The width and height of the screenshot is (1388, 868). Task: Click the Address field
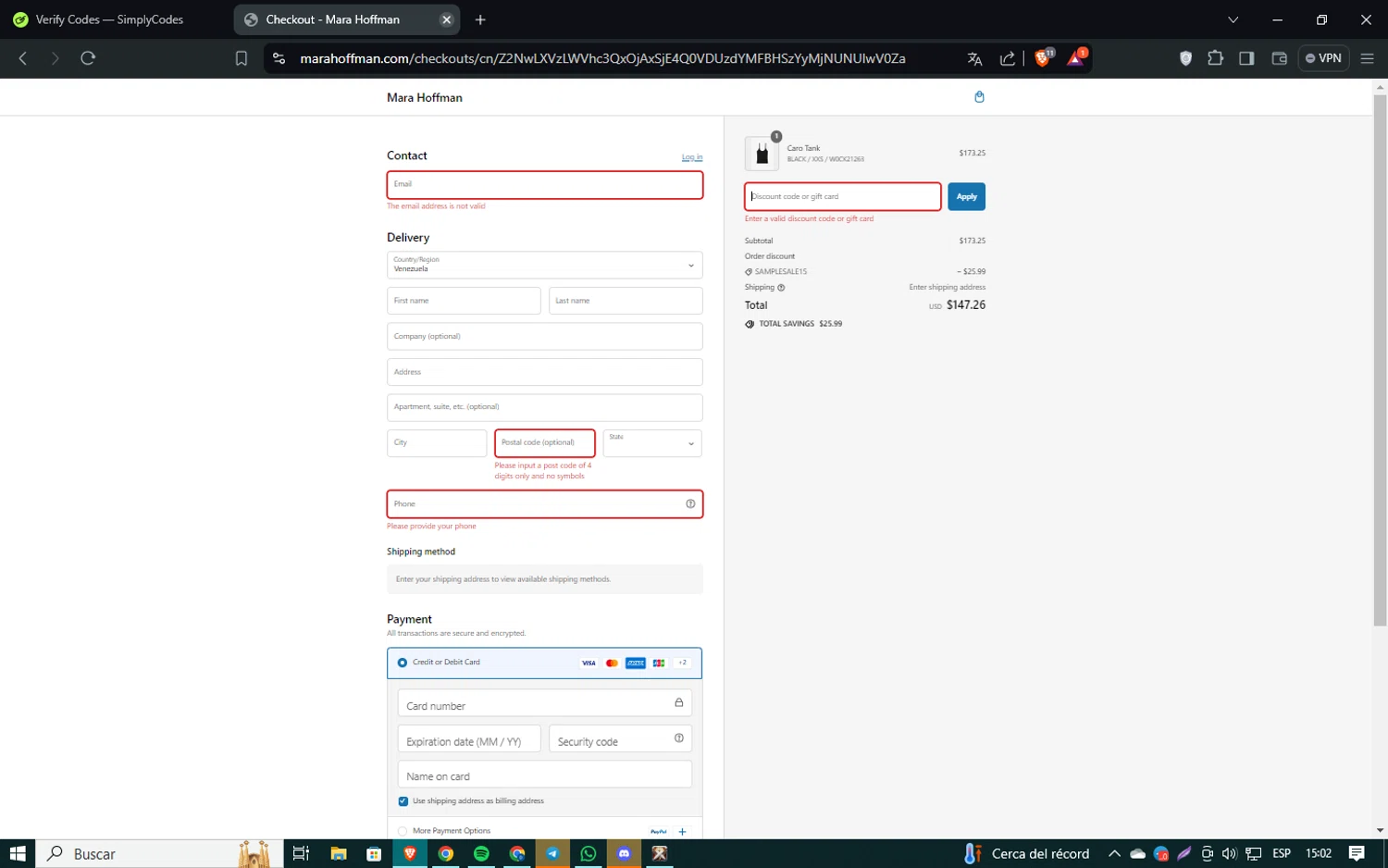tap(544, 372)
